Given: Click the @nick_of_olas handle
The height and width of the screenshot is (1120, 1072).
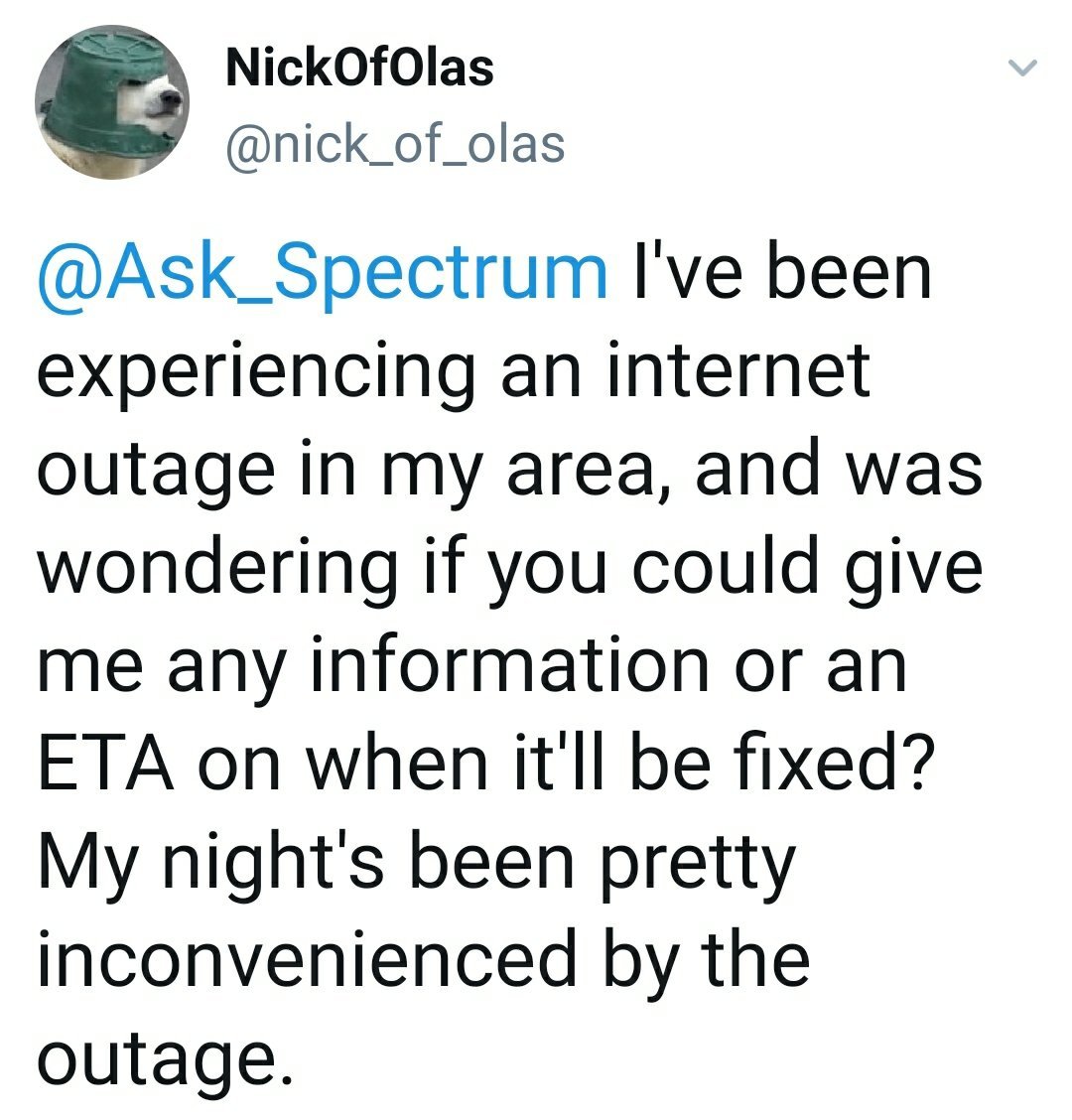Looking at the screenshot, I should pyautogui.click(x=395, y=145).
